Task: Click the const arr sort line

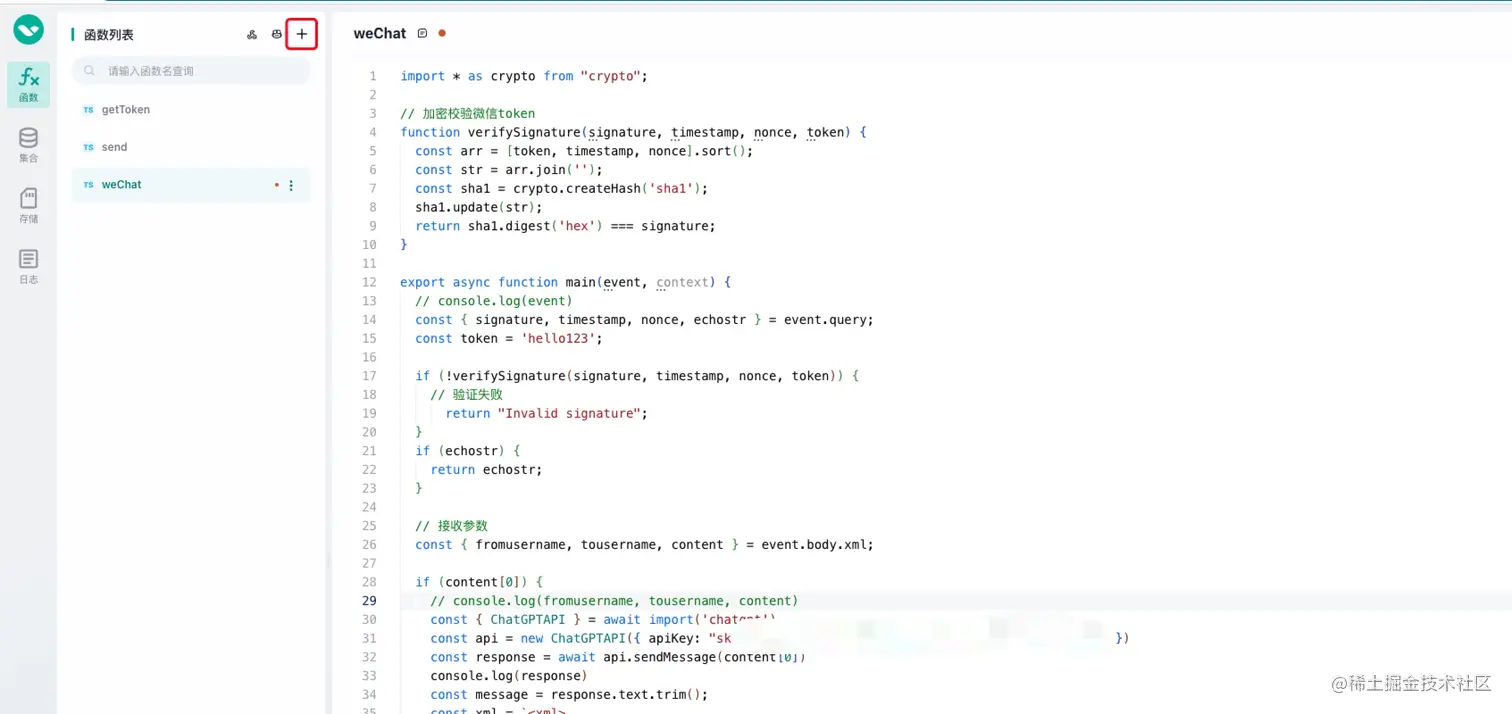Action: point(584,151)
